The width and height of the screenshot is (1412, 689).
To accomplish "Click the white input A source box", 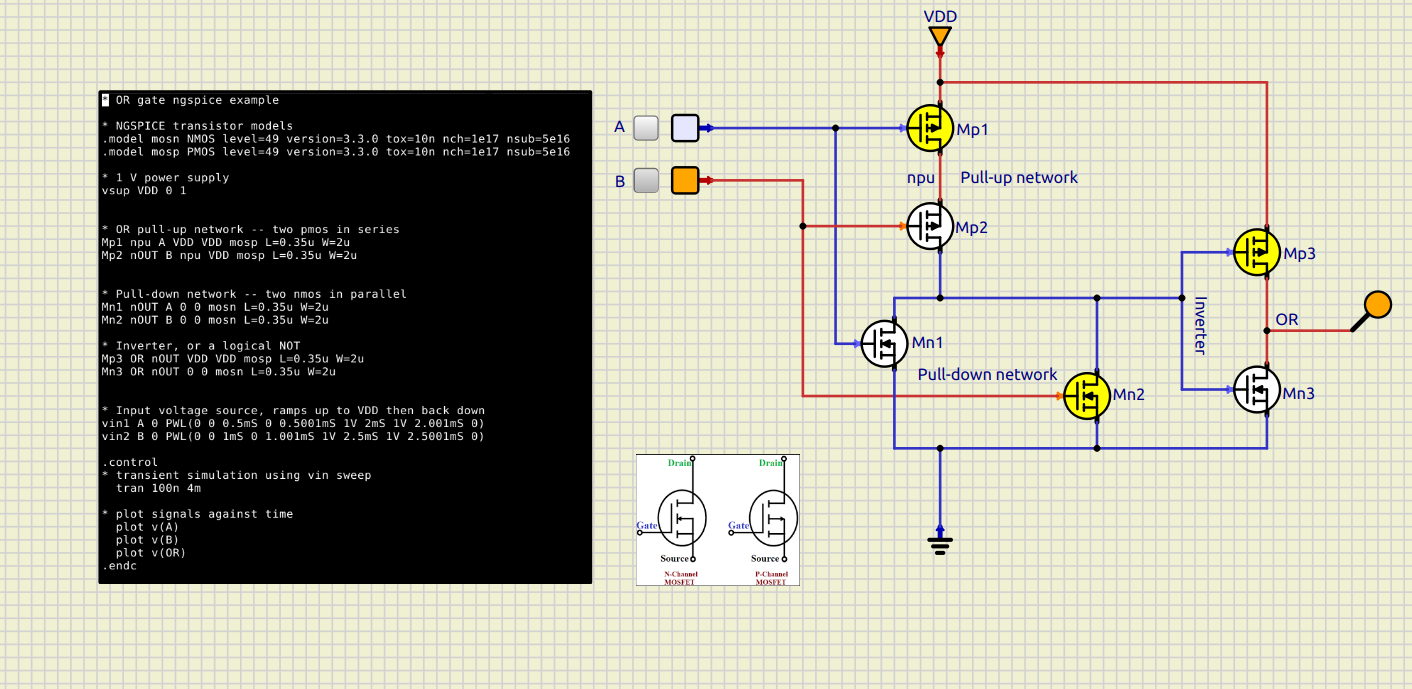I will pyautogui.click(x=685, y=128).
